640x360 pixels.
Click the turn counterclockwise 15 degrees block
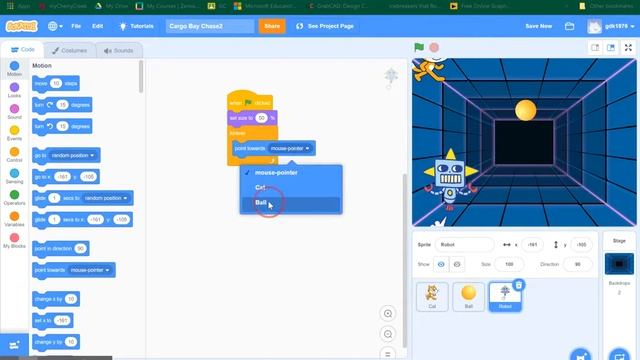pyautogui.click(x=62, y=127)
